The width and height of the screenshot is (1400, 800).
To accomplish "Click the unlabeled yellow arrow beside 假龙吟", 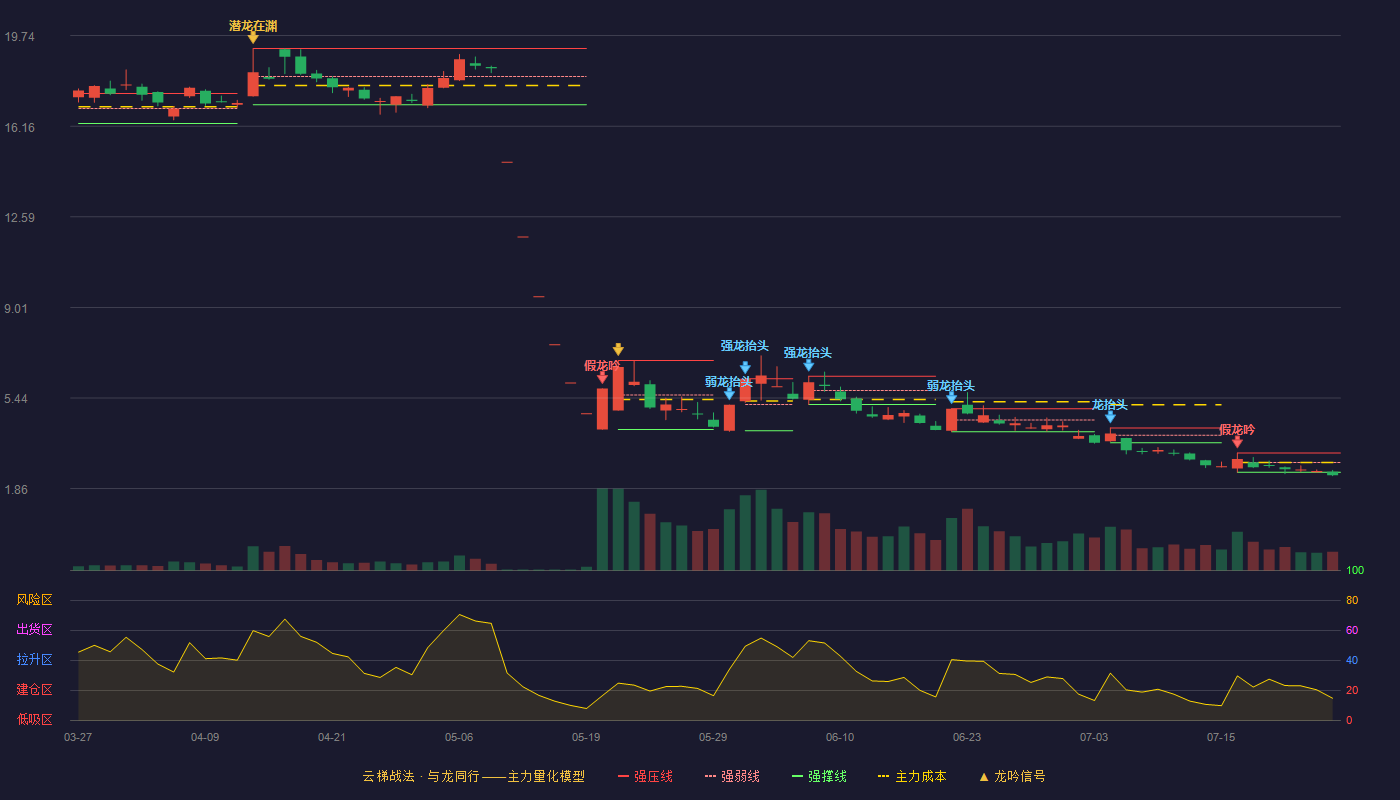I will 618,349.
